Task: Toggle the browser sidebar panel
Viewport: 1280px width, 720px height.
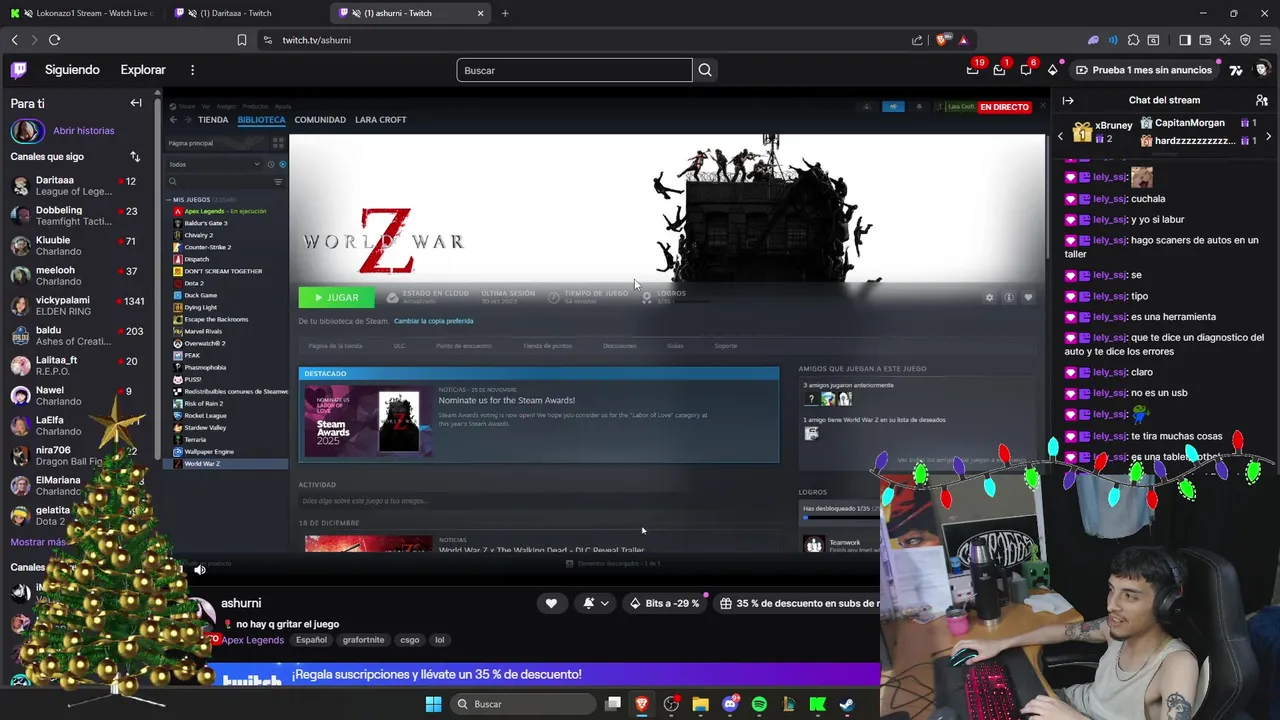Action: pos(1185,40)
